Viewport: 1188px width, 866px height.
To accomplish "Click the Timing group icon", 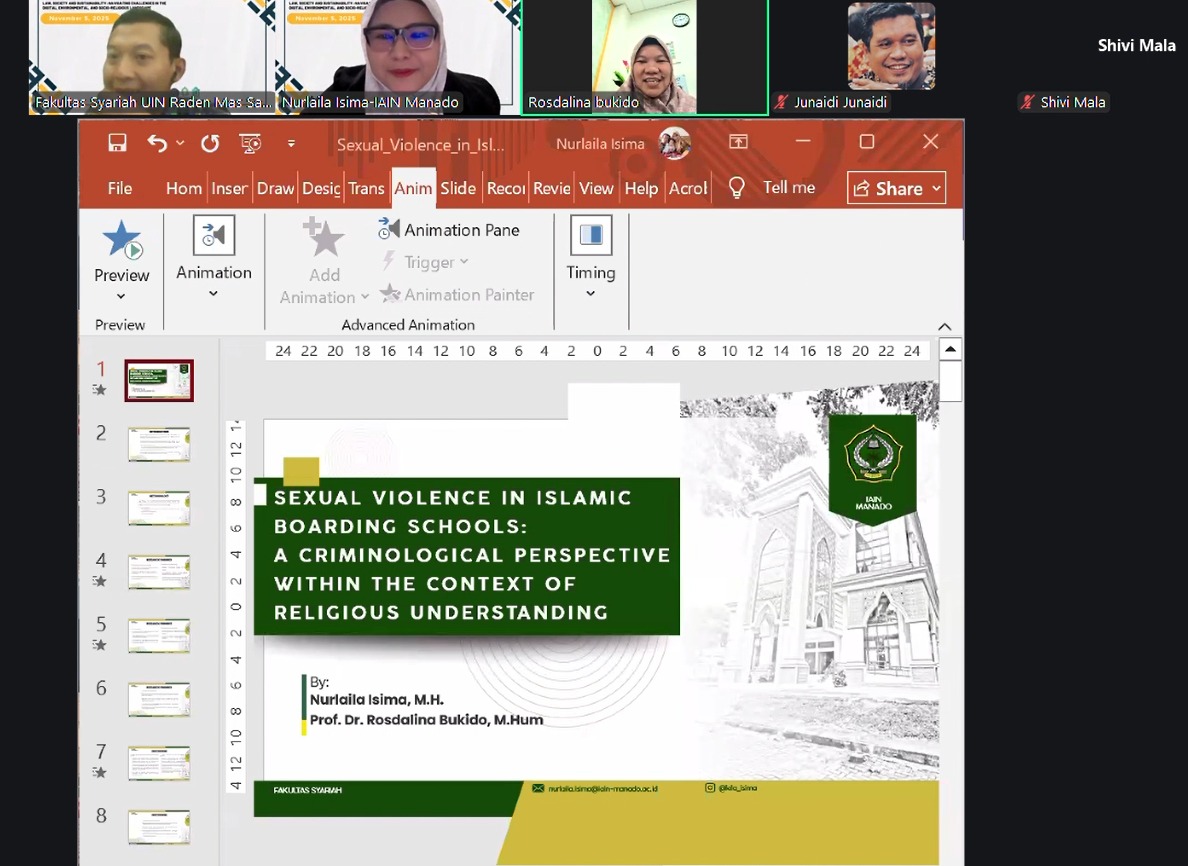I will [x=590, y=236].
